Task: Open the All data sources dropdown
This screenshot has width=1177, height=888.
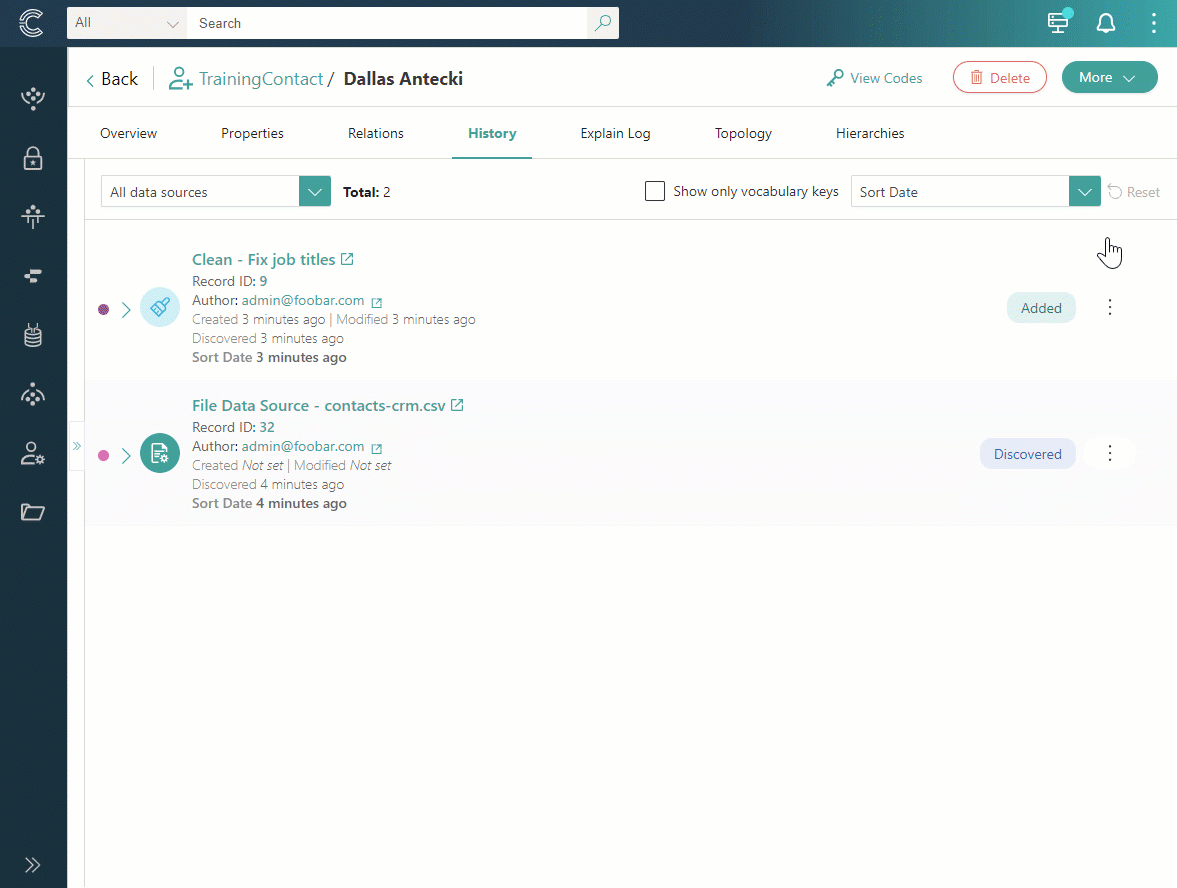Action: point(215,192)
